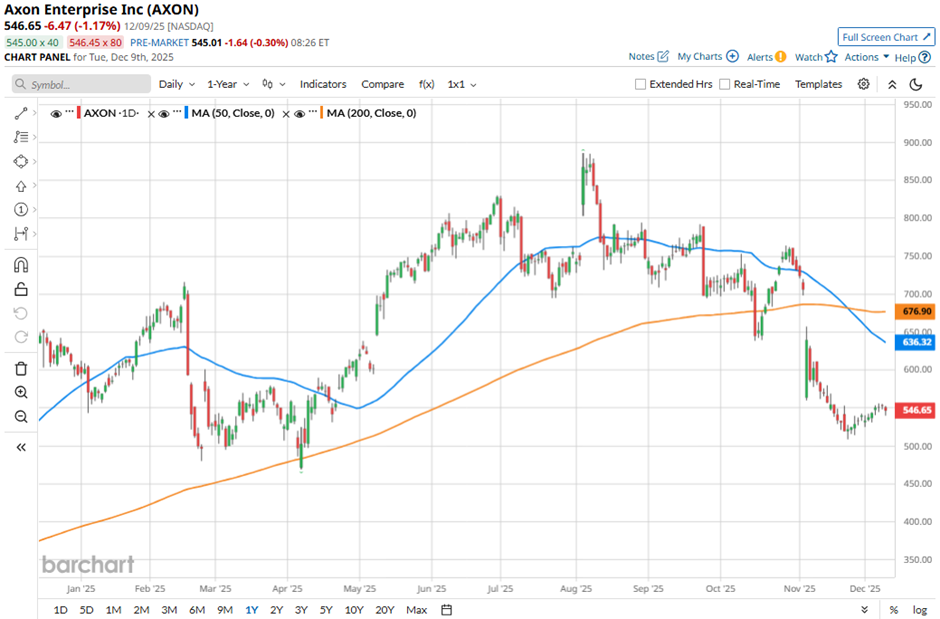940x619 pixels.
Task: Check the Real-Time checkbox
Action: tap(725, 84)
